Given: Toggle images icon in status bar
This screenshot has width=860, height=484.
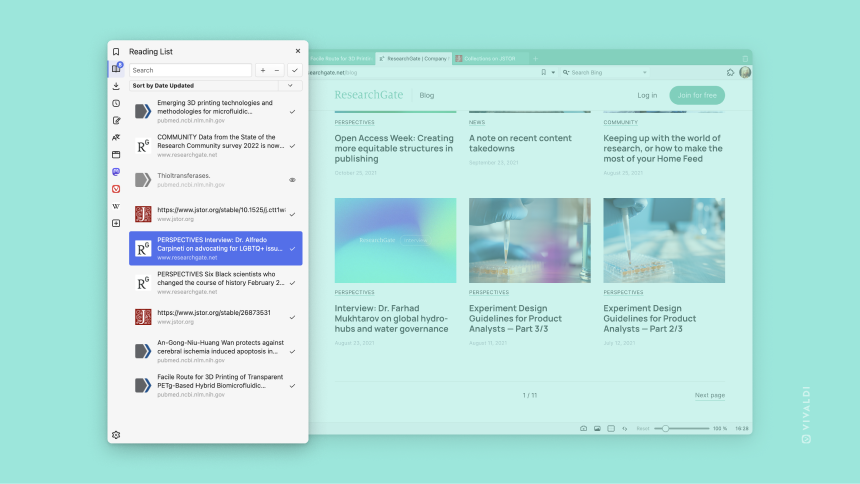Looking at the screenshot, I should click(x=597, y=429).
